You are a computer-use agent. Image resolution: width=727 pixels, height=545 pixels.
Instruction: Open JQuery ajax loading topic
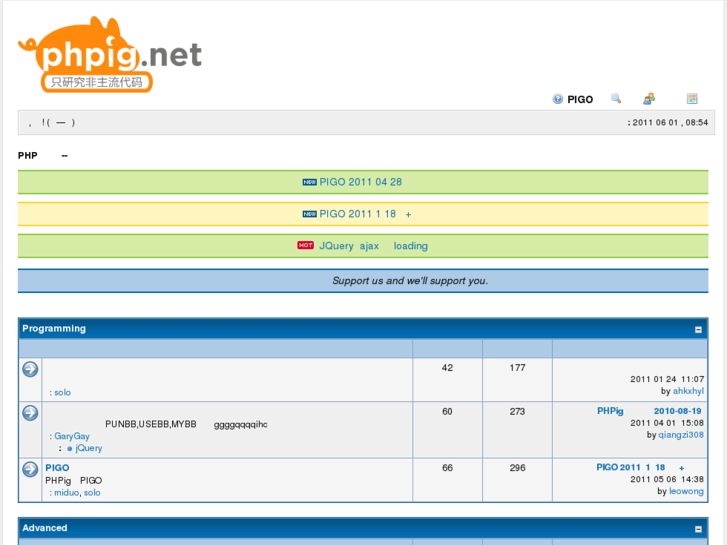point(374,246)
